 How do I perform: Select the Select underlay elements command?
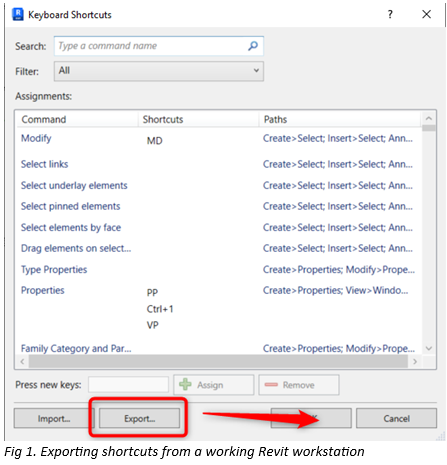pos(74,185)
